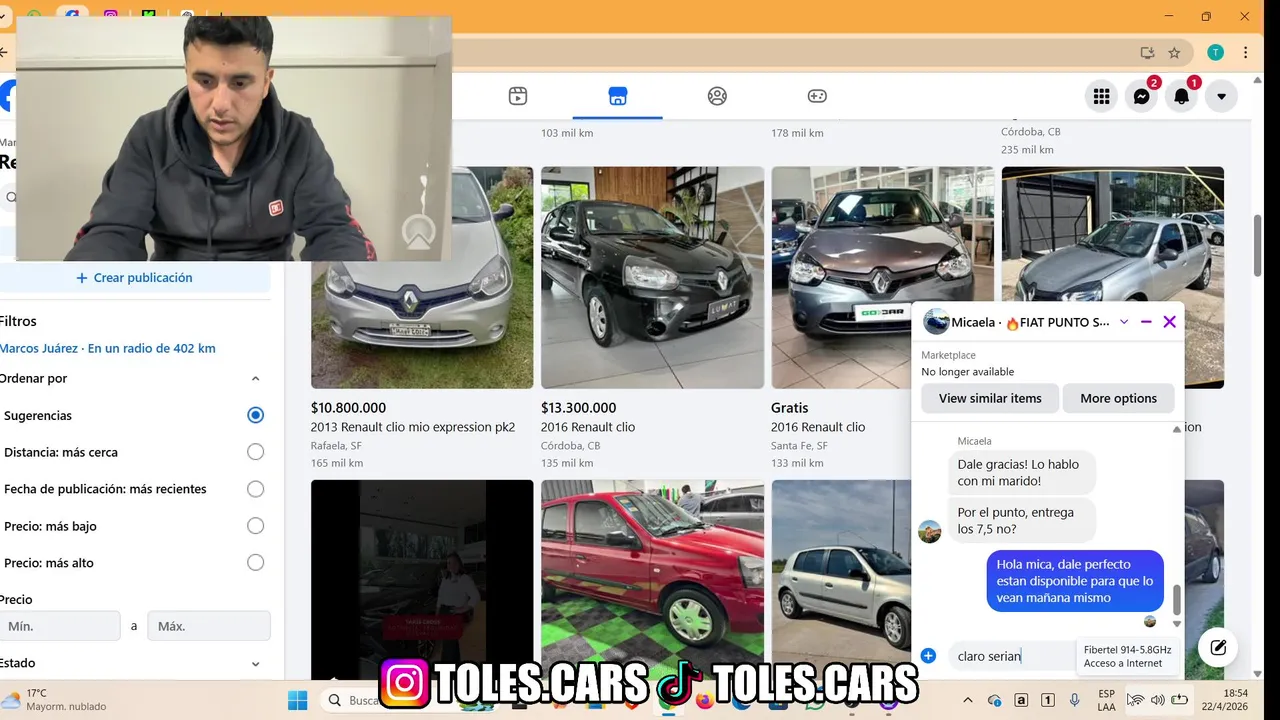Click the View similar items button

tap(990, 398)
